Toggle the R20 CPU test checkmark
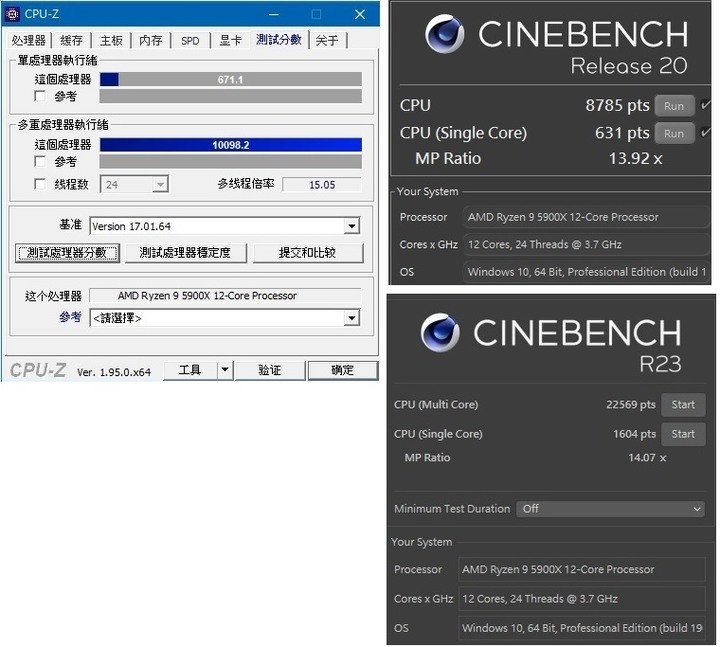720x647 pixels. [x=705, y=106]
